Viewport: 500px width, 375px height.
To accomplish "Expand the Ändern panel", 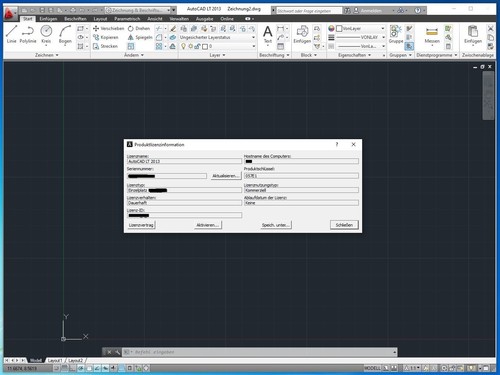I will pyautogui.click(x=134, y=55).
